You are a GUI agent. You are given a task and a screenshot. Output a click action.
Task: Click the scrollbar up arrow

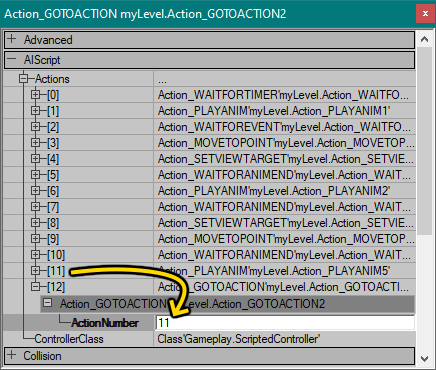tap(424, 39)
